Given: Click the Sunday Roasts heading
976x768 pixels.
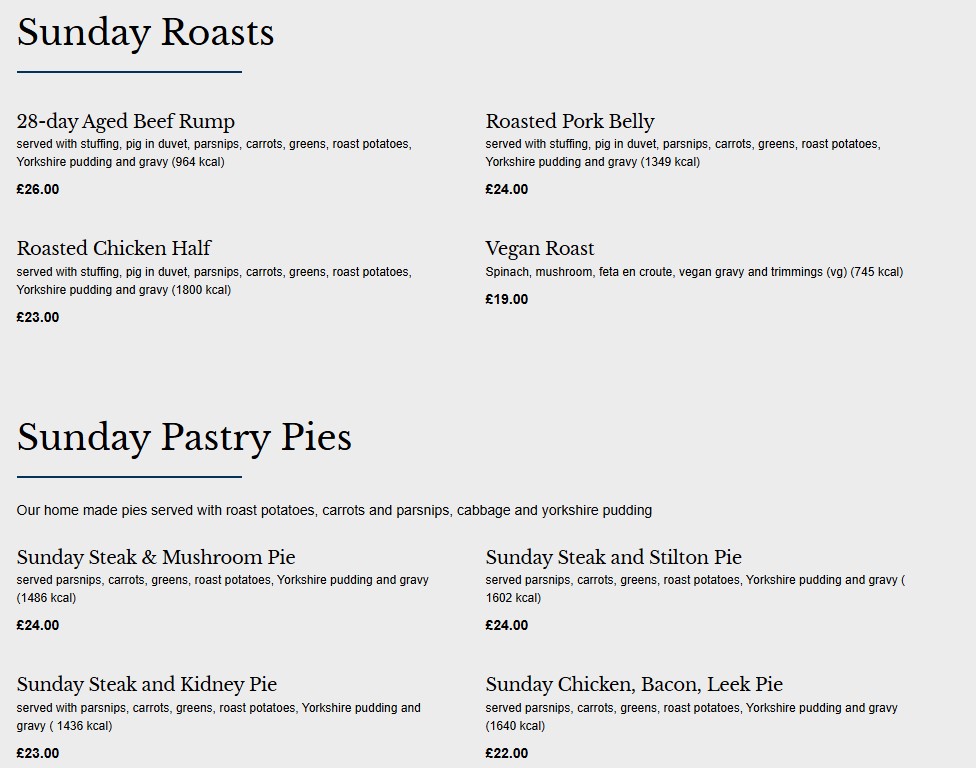Looking at the screenshot, I should pyautogui.click(x=145, y=33).
